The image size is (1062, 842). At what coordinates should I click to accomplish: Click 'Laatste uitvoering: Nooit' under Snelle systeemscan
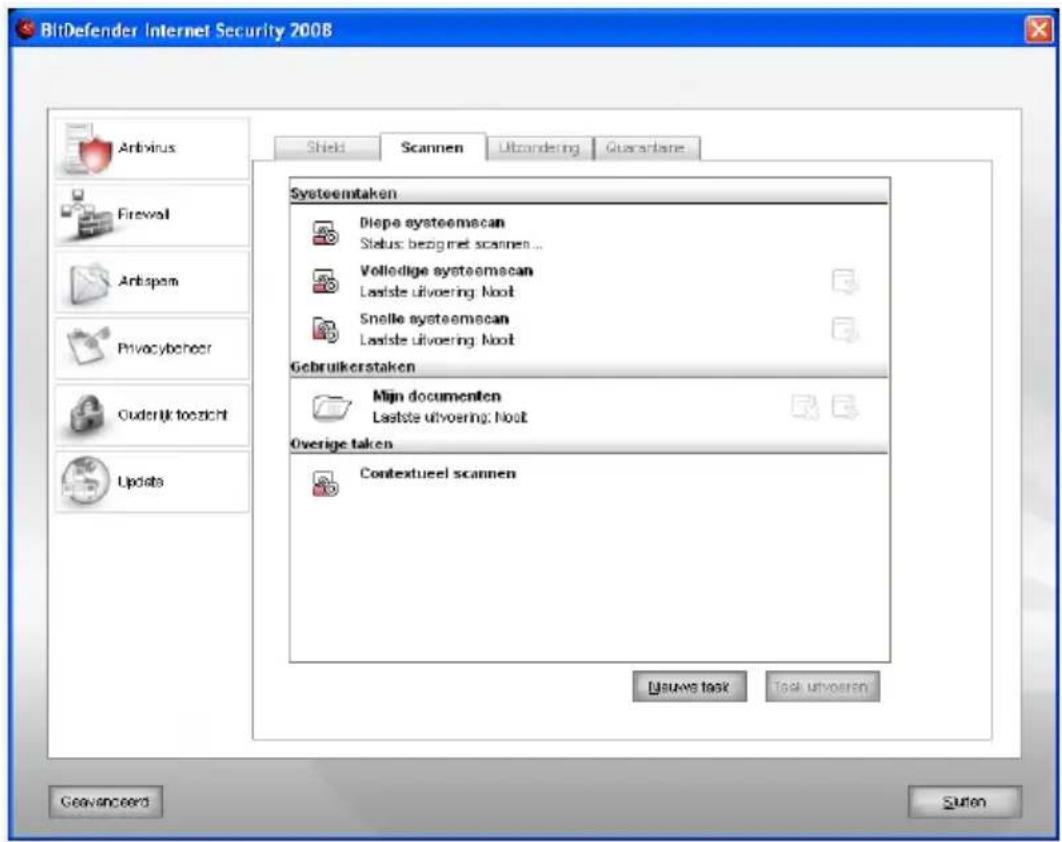pos(437,340)
